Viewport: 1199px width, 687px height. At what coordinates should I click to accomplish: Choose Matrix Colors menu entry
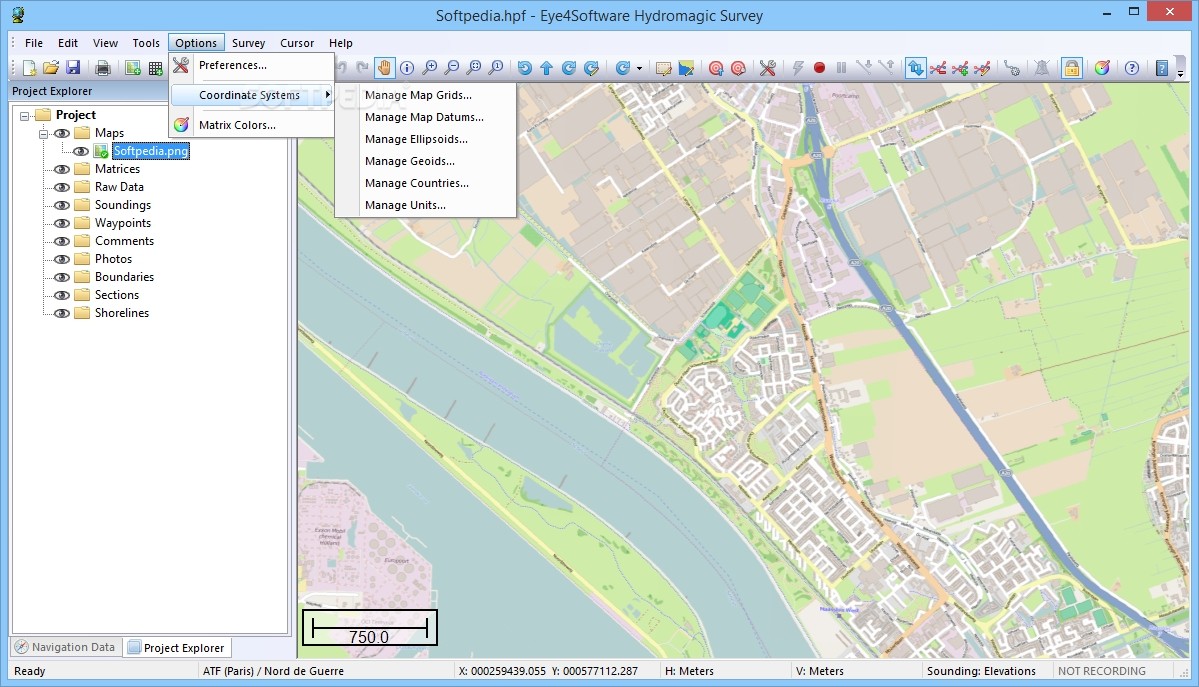point(252,125)
